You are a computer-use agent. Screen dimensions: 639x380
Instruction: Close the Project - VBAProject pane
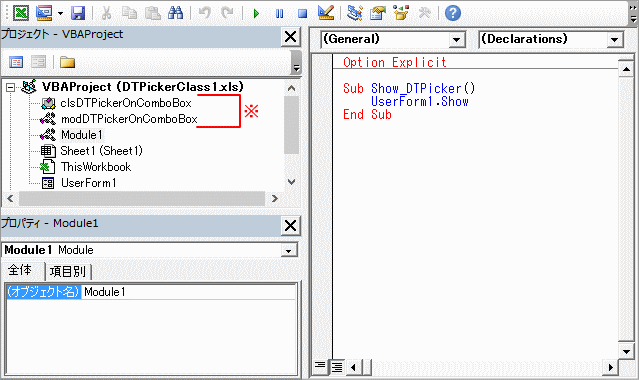coord(291,37)
